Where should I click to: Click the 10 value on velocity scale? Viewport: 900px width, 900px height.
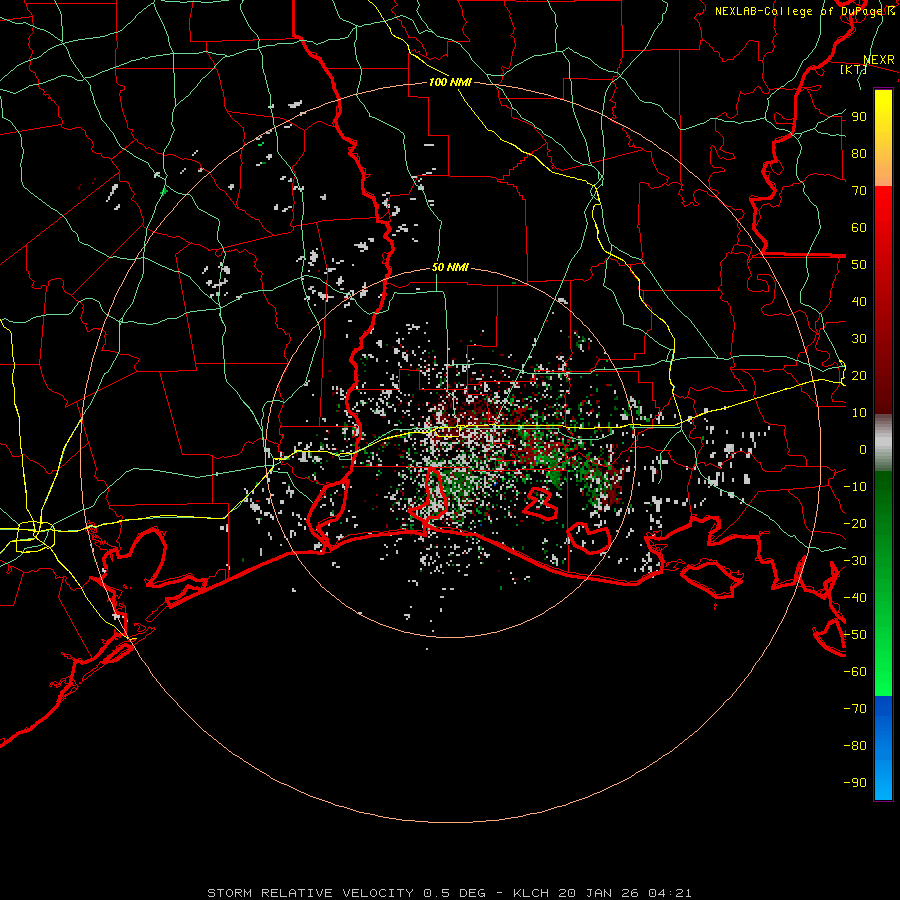pyautogui.click(x=859, y=413)
